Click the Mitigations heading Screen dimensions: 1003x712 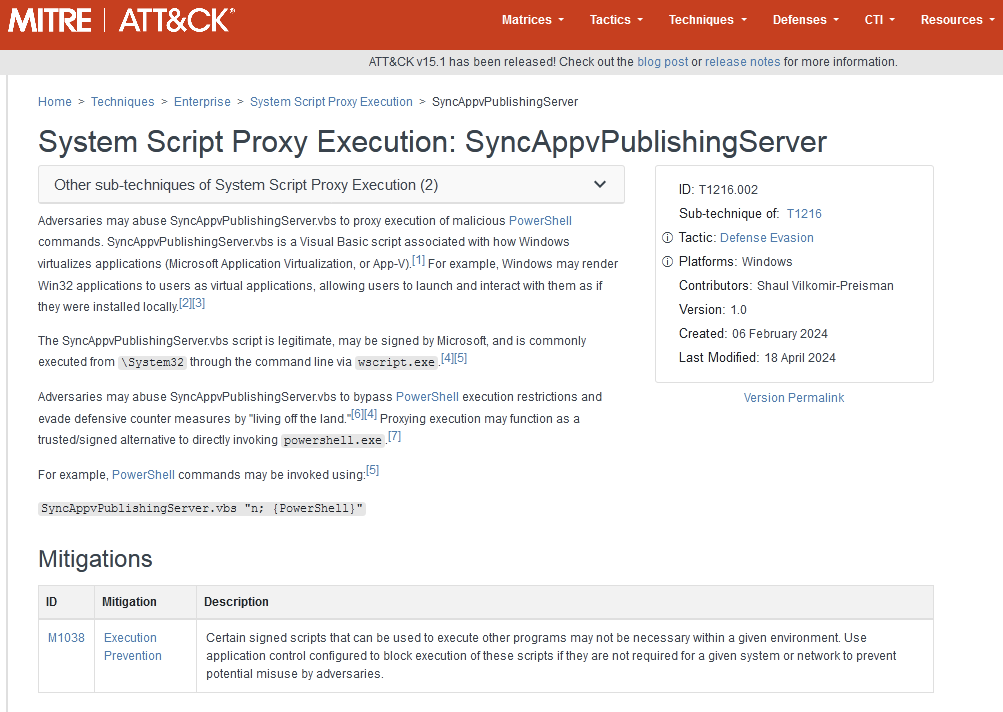point(95,559)
